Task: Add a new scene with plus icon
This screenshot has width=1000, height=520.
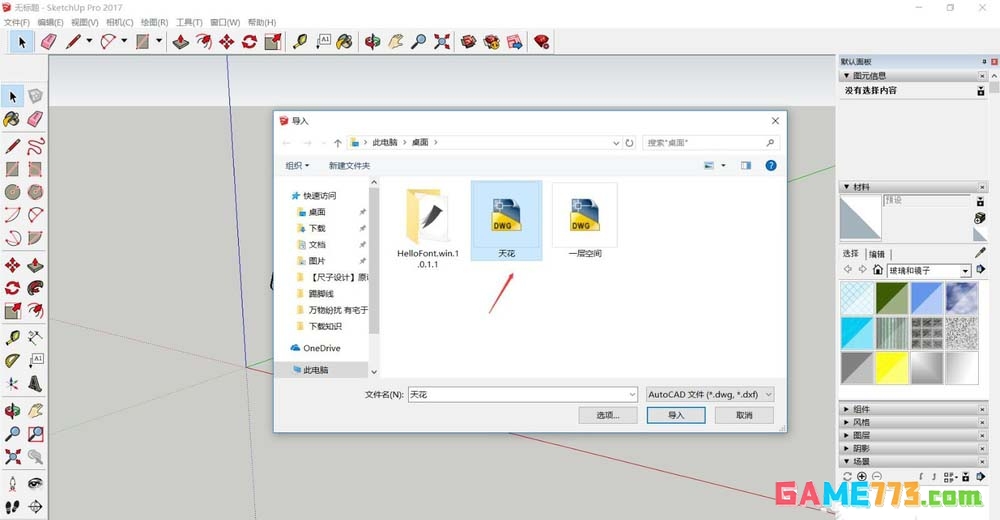Action: [862, 476]
